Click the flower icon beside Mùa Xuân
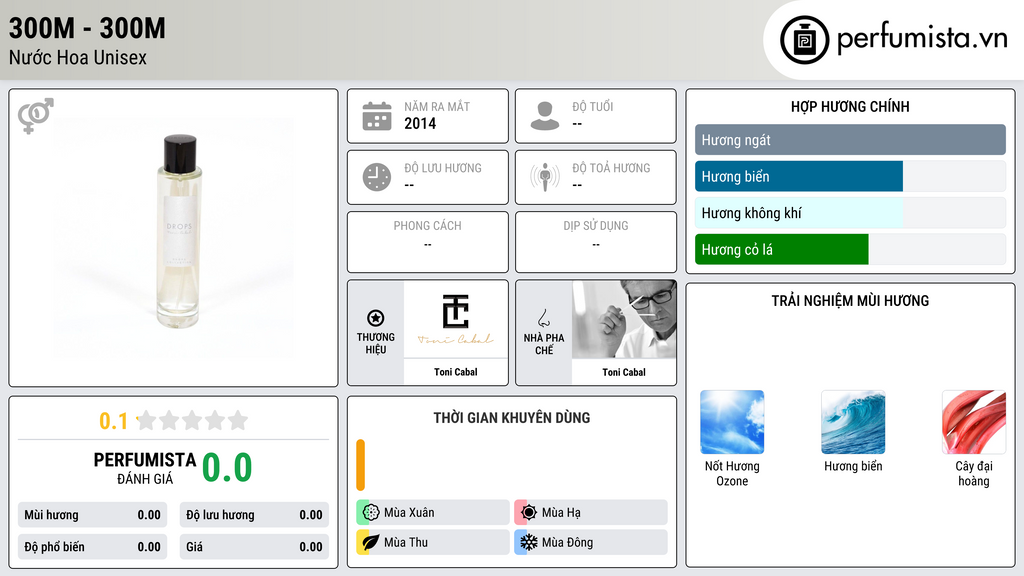This screenshot has height=576, width=1024. point(371,513)
